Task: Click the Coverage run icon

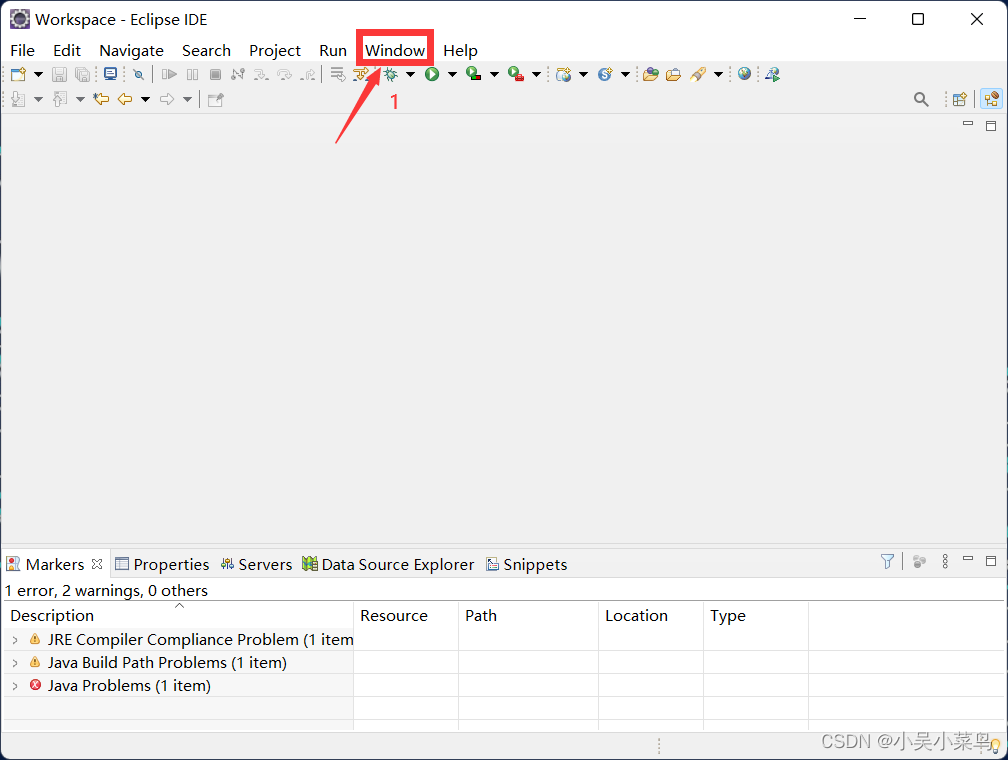Action: [474, 75]
